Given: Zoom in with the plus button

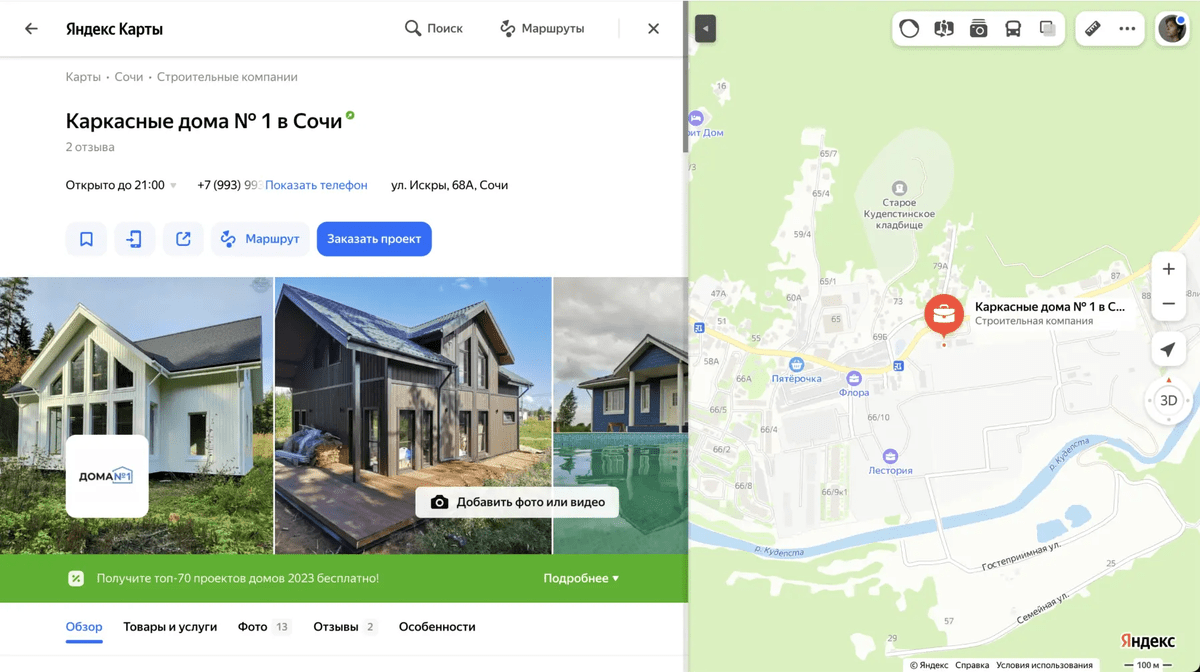Looking at the screenshot, I should [1168, 269].
